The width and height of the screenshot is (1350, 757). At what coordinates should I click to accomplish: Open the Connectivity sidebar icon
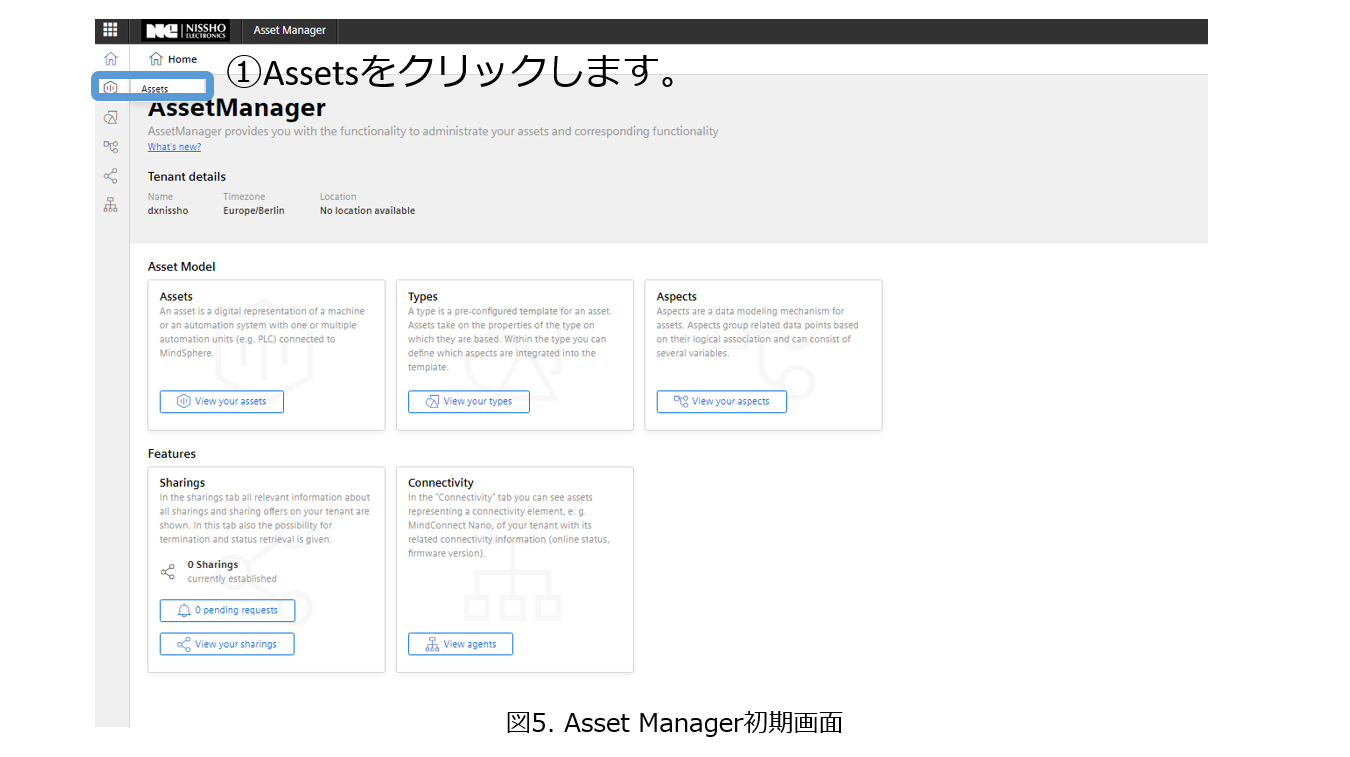pos(111,205)
